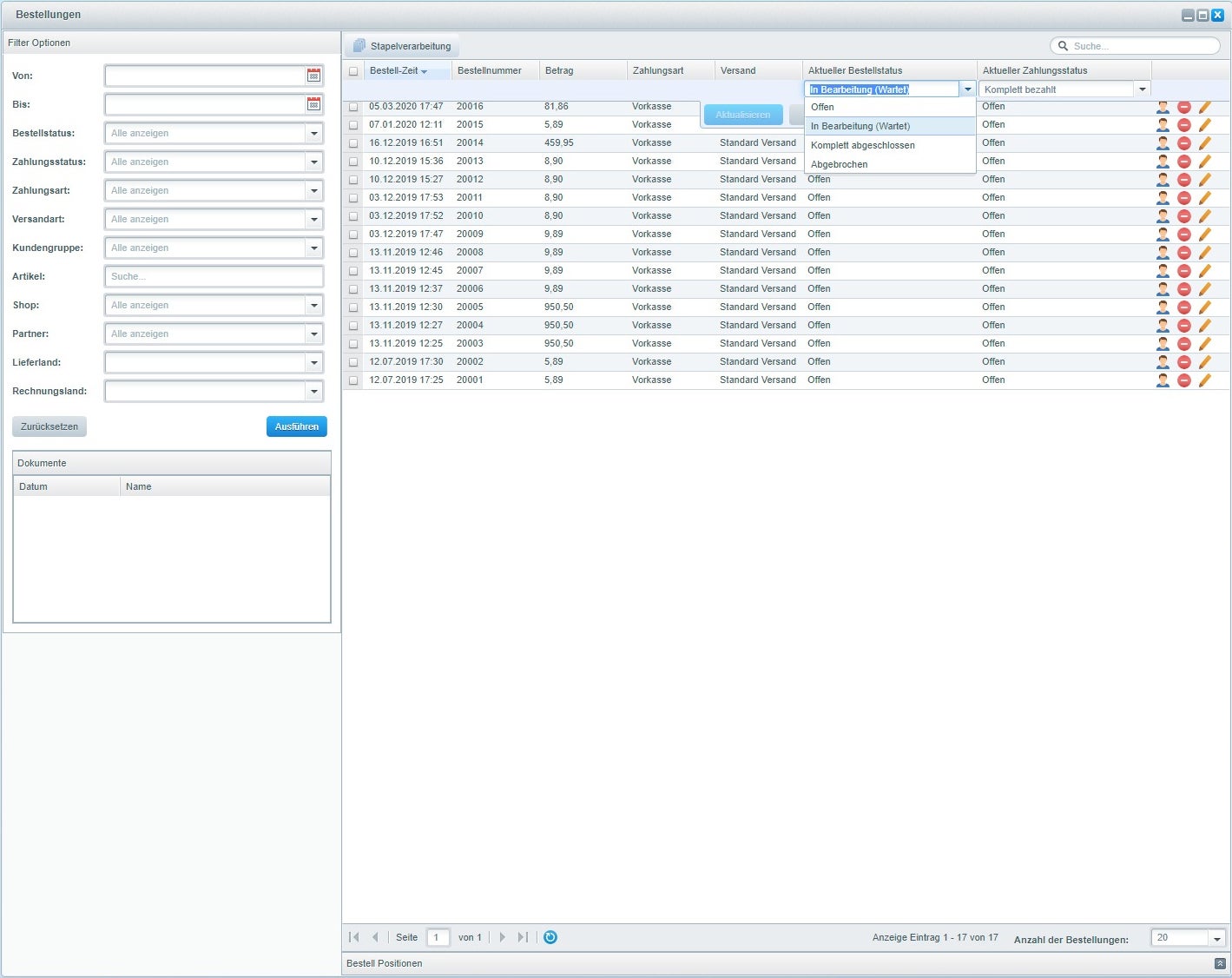Open the Komplett bezahlt payment status dropdown
1232x978 pixels.
tap(1143, 89)
